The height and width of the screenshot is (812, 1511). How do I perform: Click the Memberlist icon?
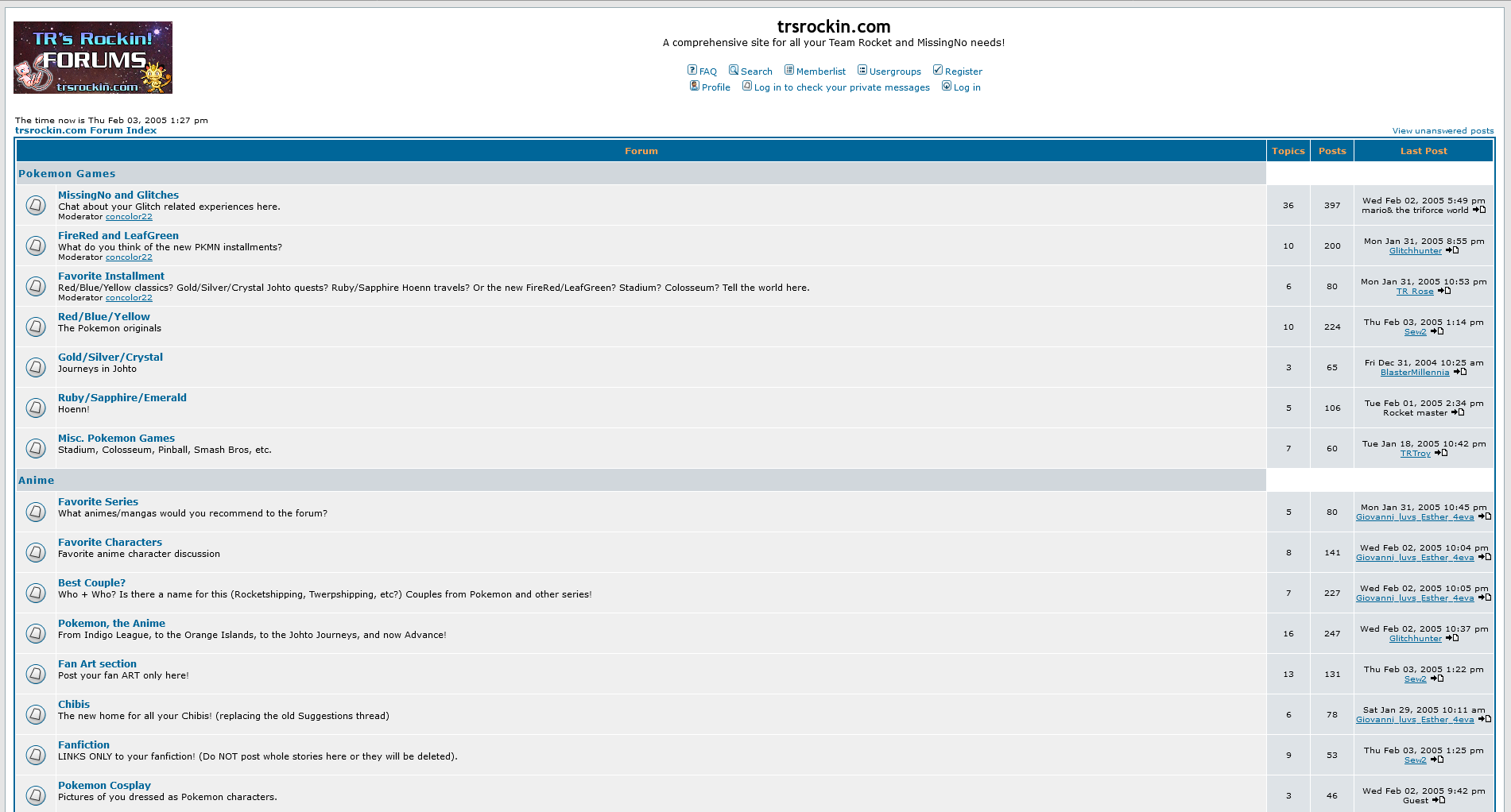point(789,70)
